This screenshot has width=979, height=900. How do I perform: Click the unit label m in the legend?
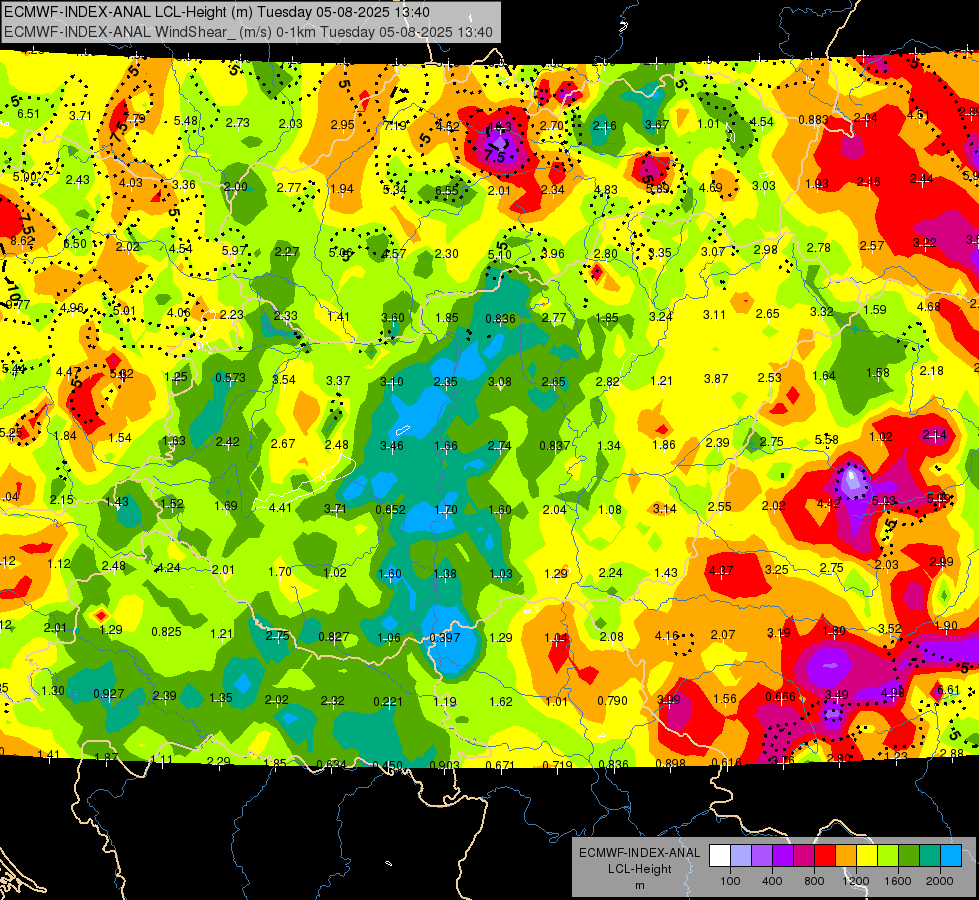tap(640, 886)
